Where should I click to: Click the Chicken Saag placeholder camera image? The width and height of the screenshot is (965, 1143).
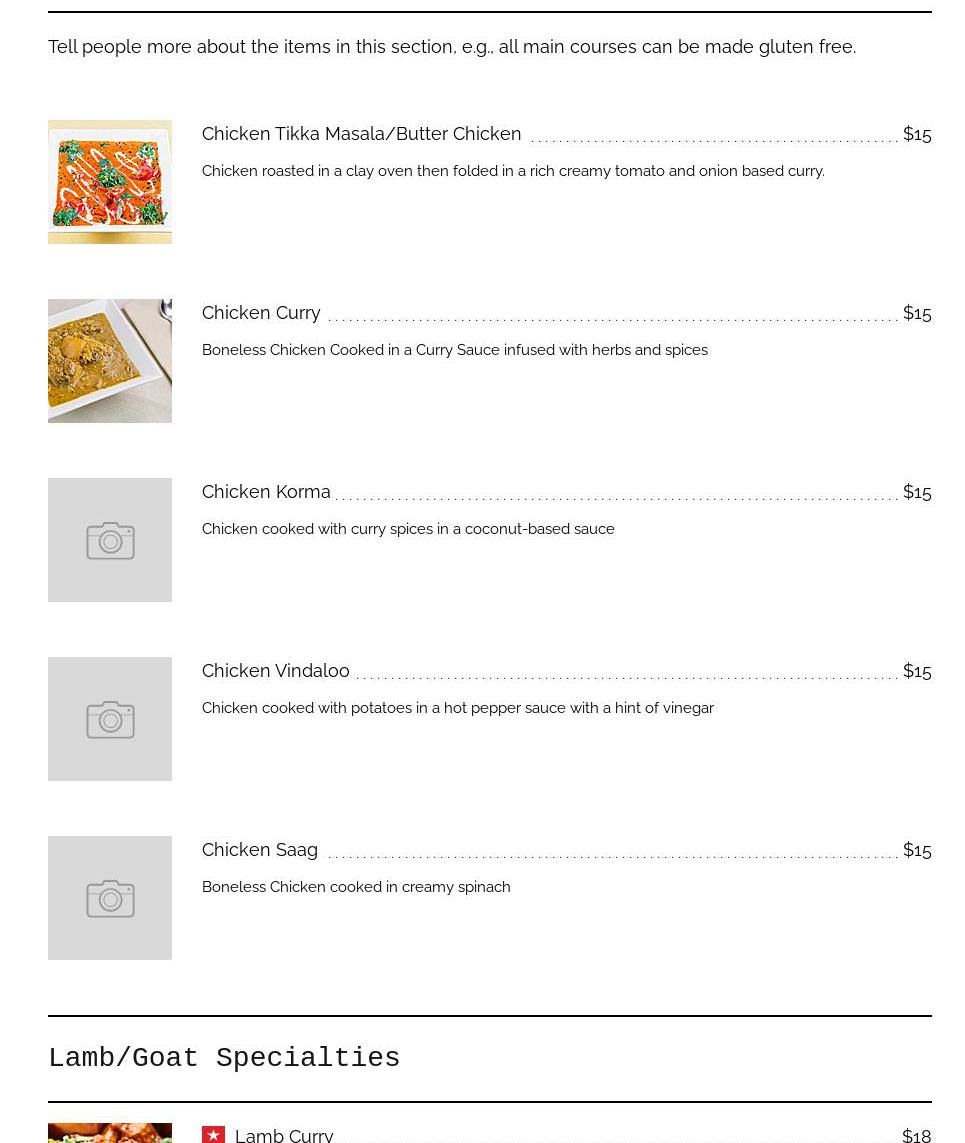coord(110,898)
